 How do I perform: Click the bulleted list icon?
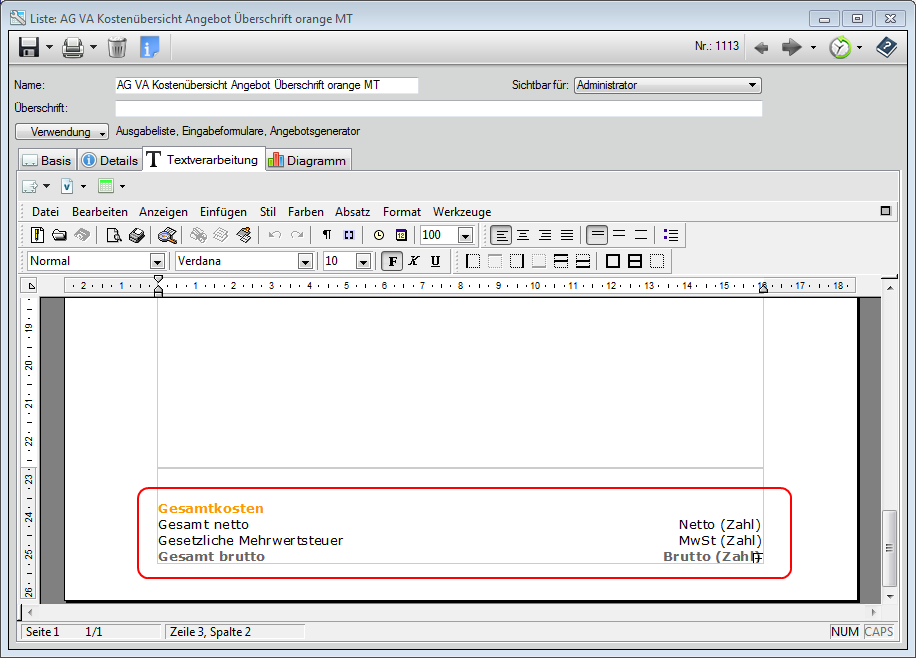671,235
